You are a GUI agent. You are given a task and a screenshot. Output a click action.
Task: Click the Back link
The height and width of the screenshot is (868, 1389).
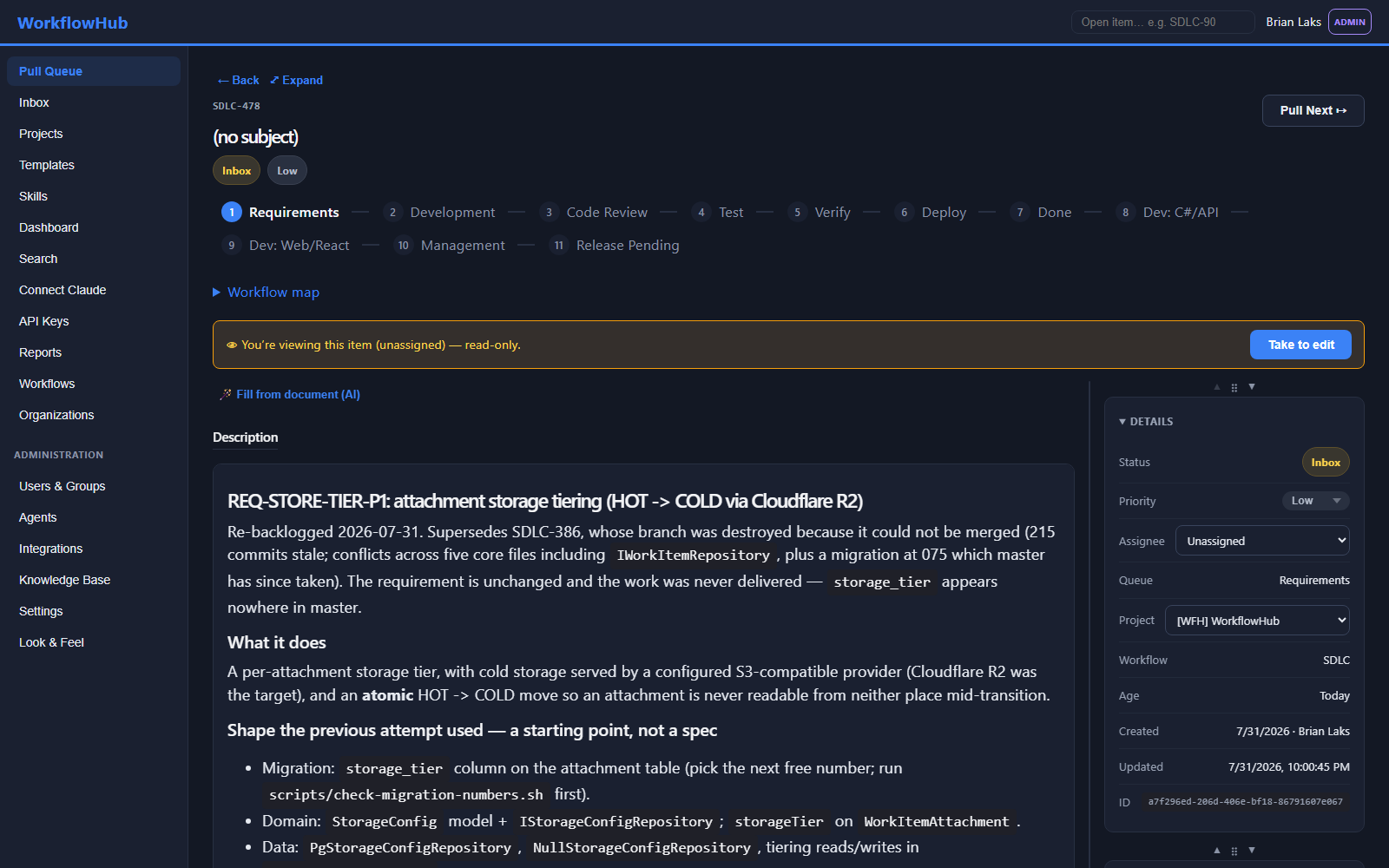pos(238,80)
